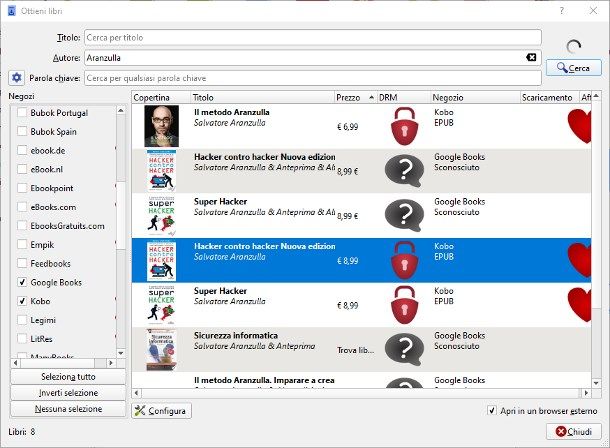Click the unknown DRM icon on Google Books Hacker contro hacker
Viewport: 610px width, 448px height.
point(404,171)
